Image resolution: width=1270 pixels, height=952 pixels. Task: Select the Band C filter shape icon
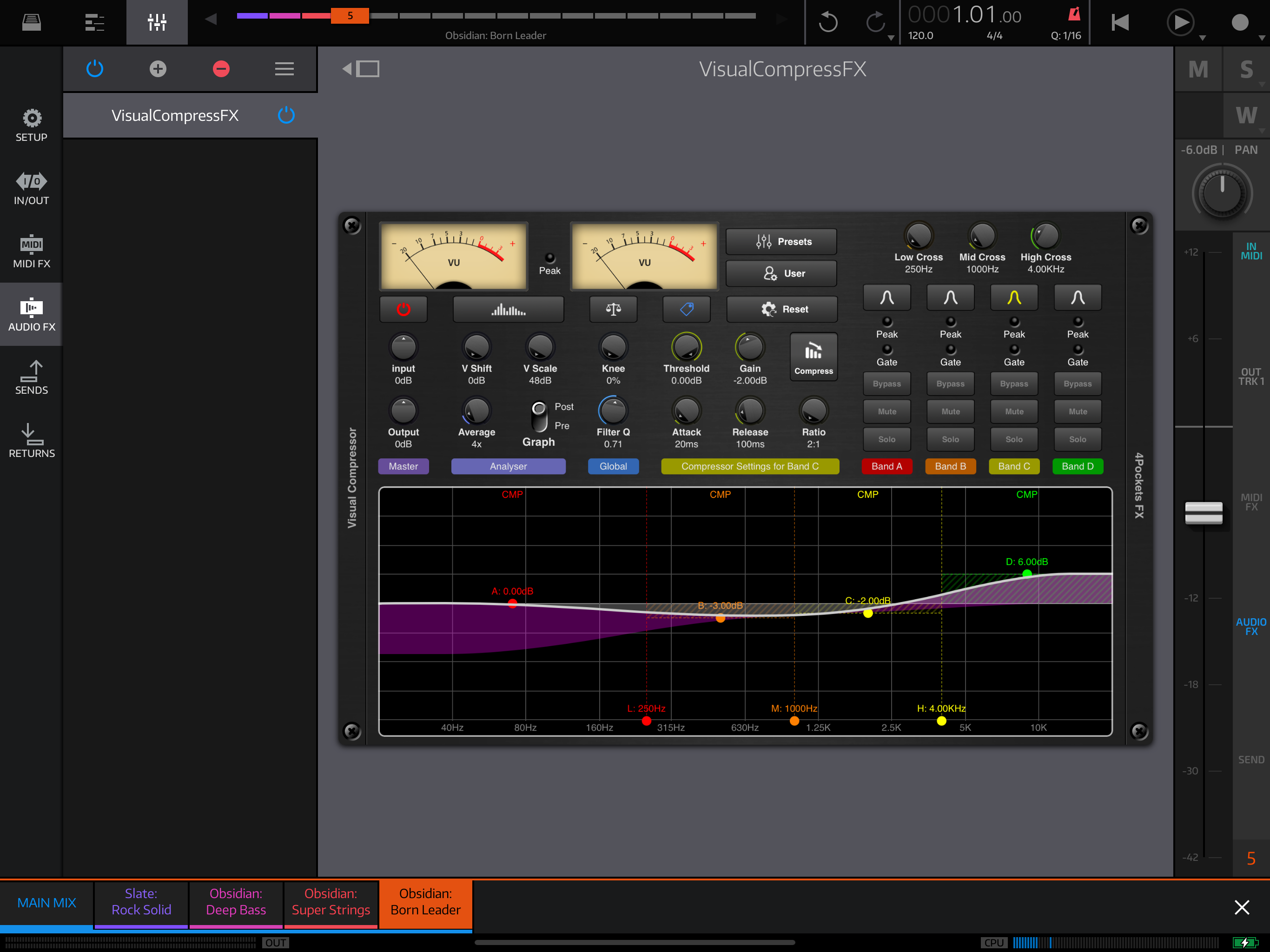point(1014,297)
